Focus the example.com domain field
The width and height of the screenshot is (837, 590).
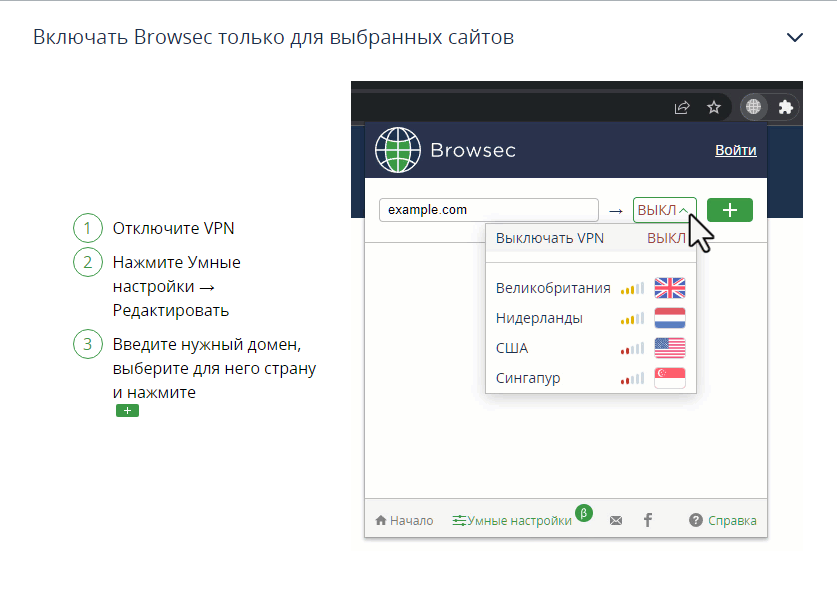488,210
